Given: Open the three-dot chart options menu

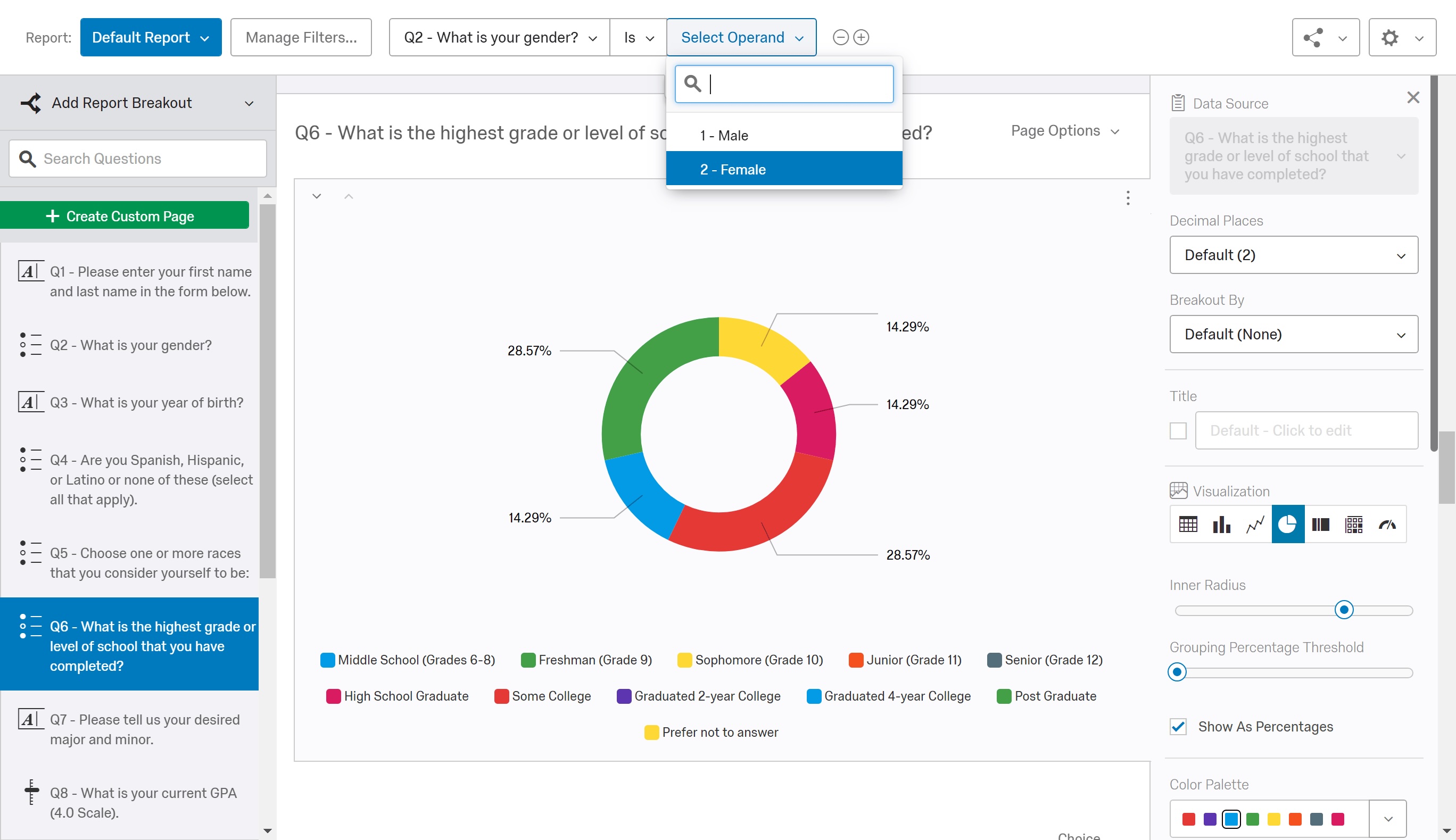Looking at the screenshot, I should [x=1128, y=198].
